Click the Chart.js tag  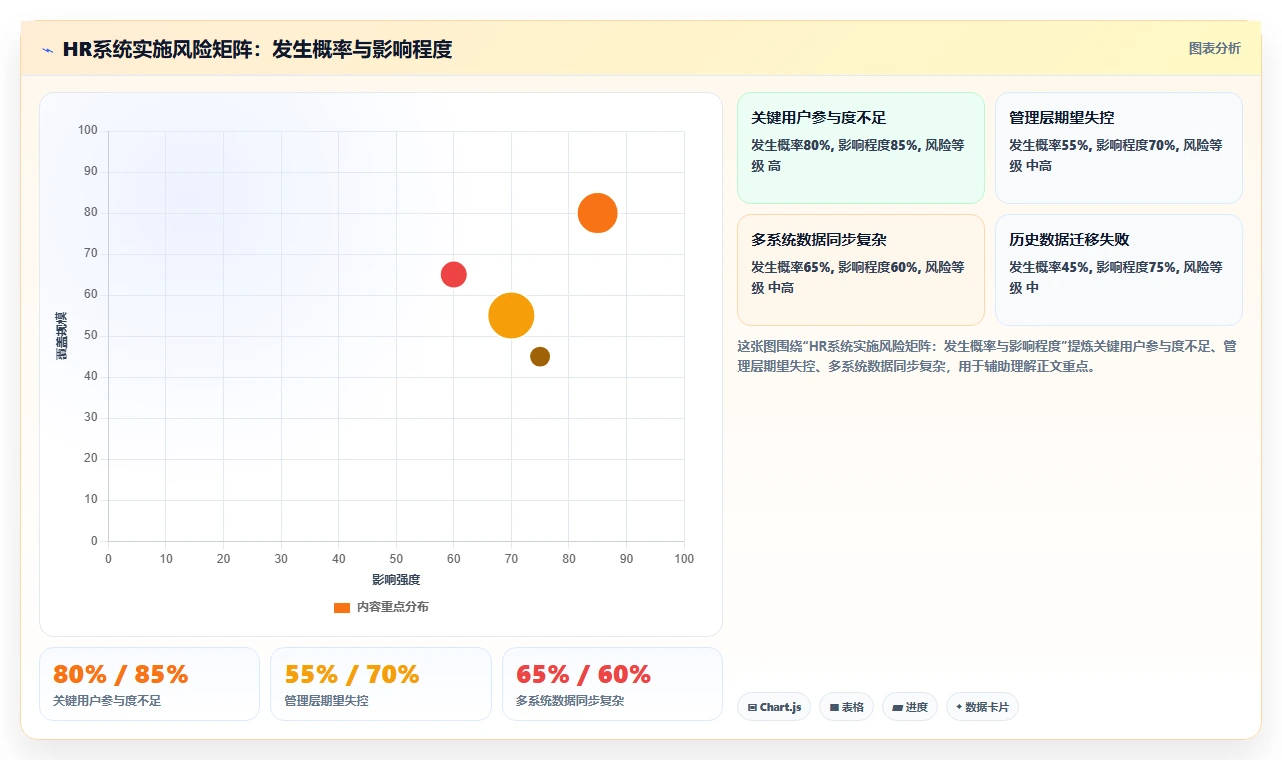click(774, 707)
